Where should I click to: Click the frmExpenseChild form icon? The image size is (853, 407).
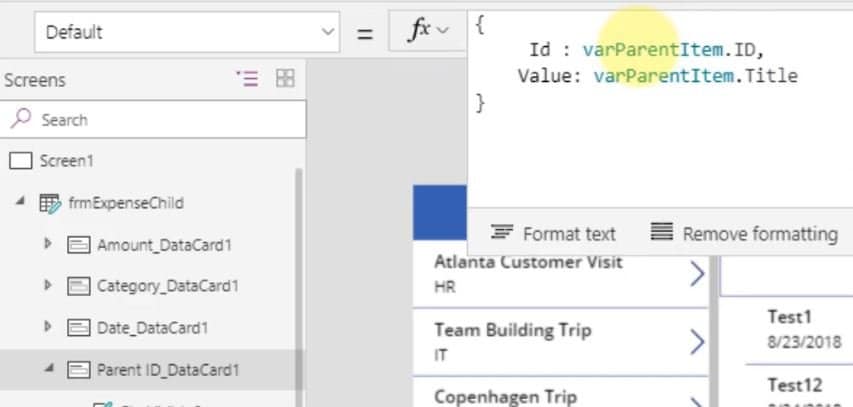pos(49,203)
